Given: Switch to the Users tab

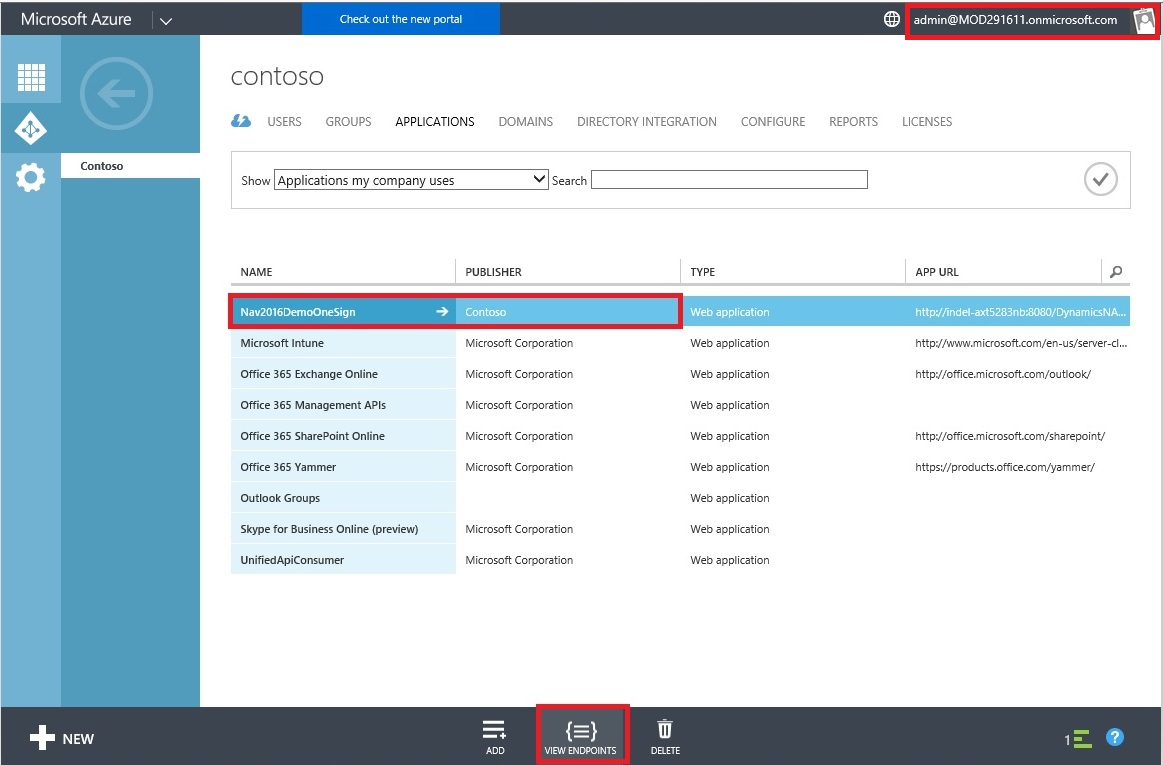Looking at the screenshot, I should (284, 122).
